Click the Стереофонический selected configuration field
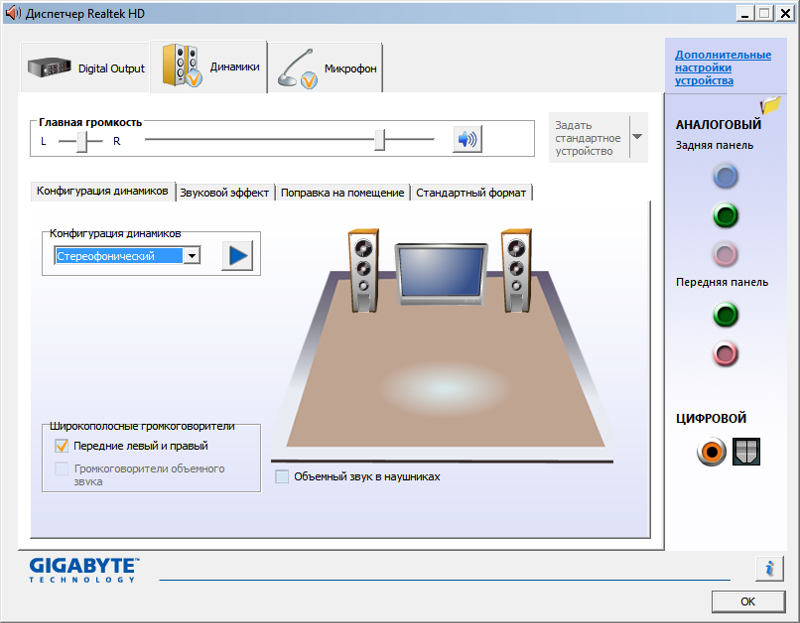 tap(118, 256)
